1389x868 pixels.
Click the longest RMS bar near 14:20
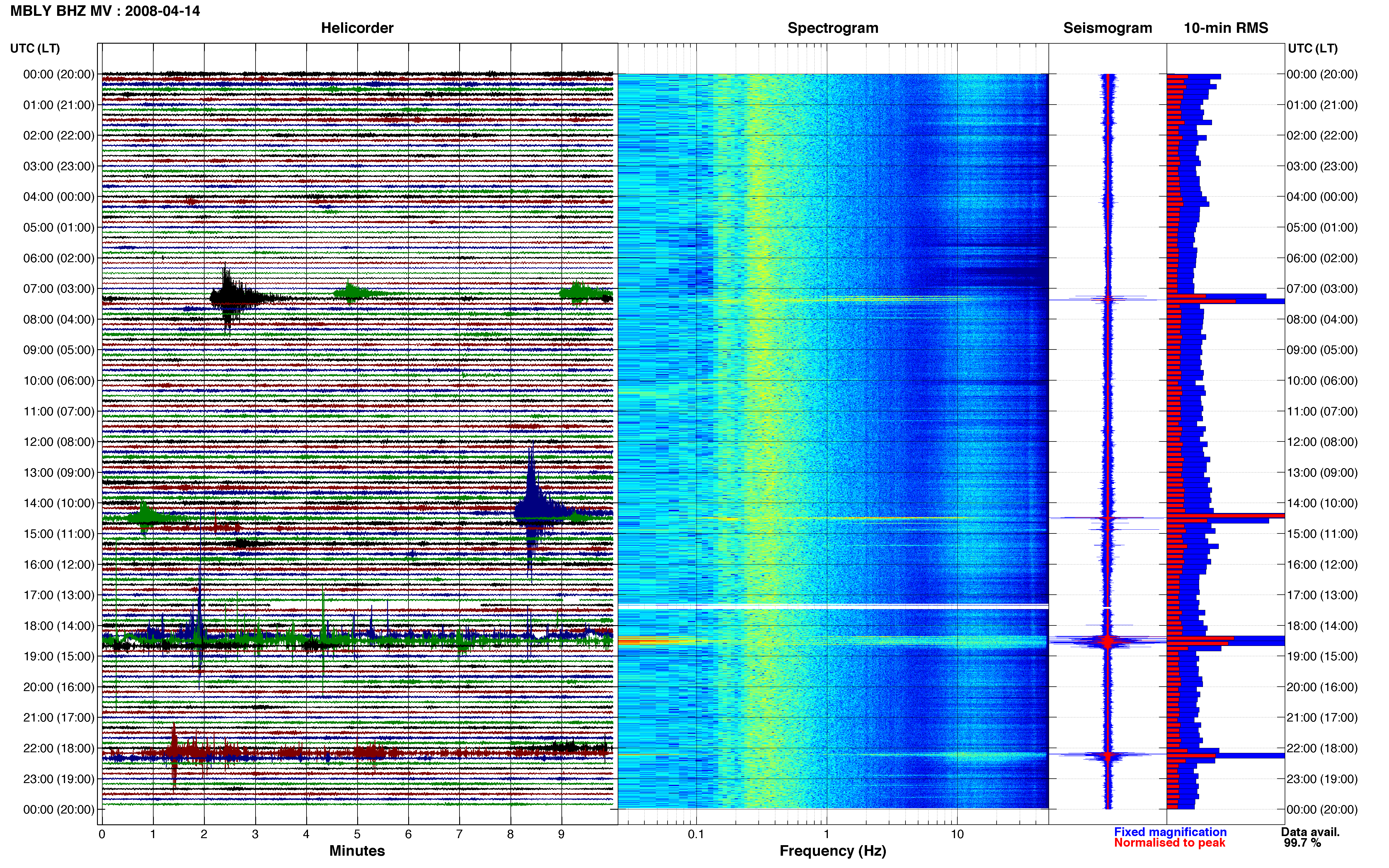[x=1225, y=516]
